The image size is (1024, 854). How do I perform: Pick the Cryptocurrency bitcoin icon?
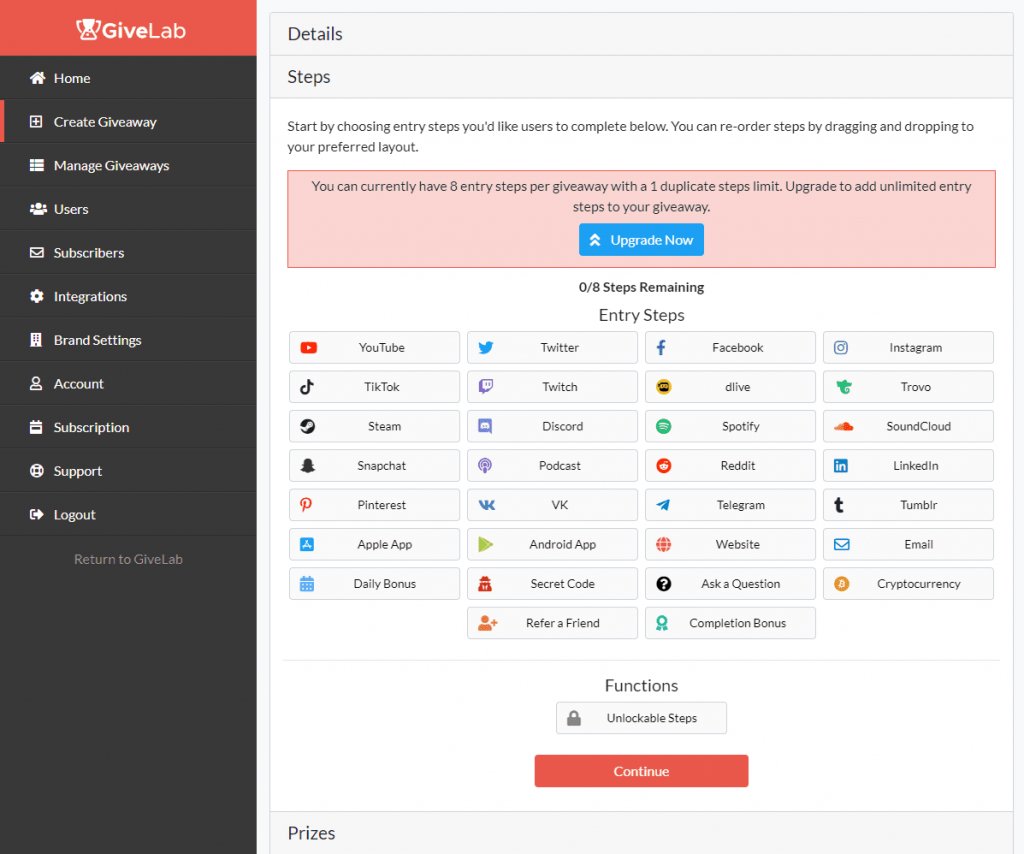click(x=842, y=584)
